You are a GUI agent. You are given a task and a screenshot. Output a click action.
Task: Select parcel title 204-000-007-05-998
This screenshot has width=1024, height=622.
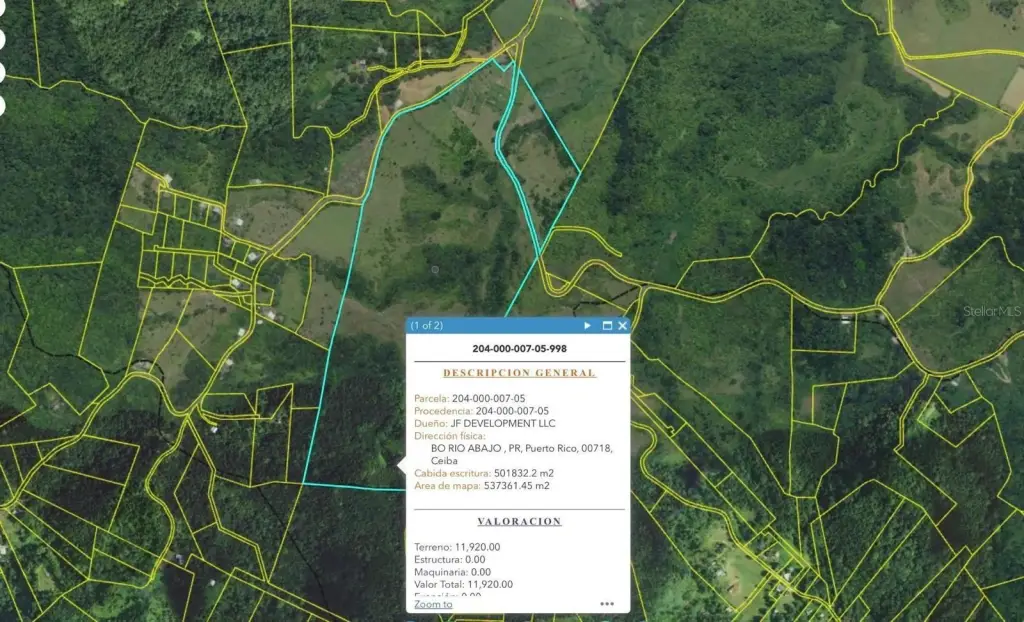(519, 349)
